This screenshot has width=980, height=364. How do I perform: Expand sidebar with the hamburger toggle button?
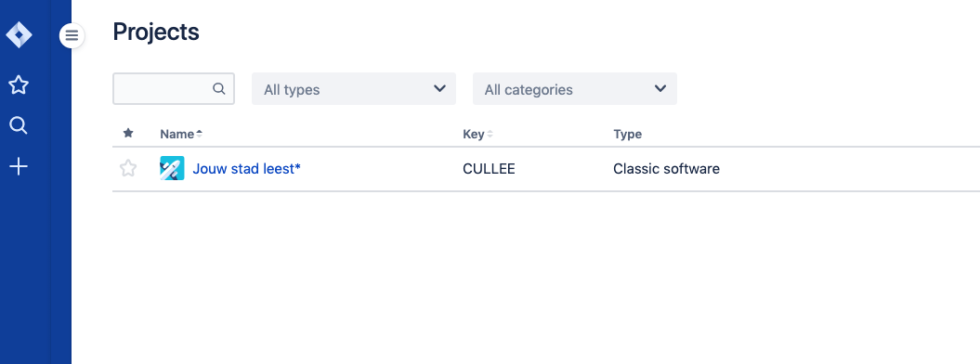(72, 36)
